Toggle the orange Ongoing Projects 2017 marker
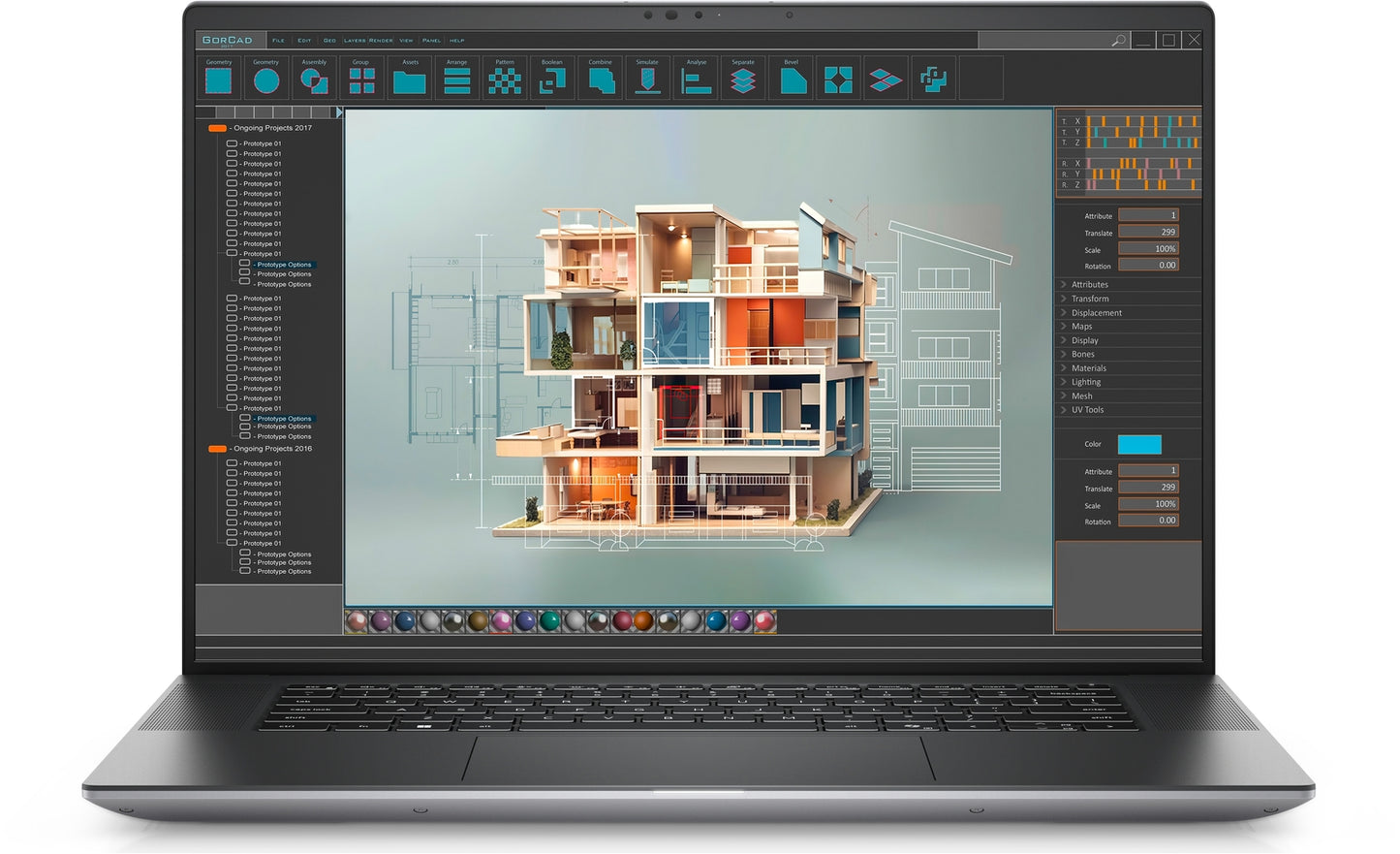 [217, 128]
